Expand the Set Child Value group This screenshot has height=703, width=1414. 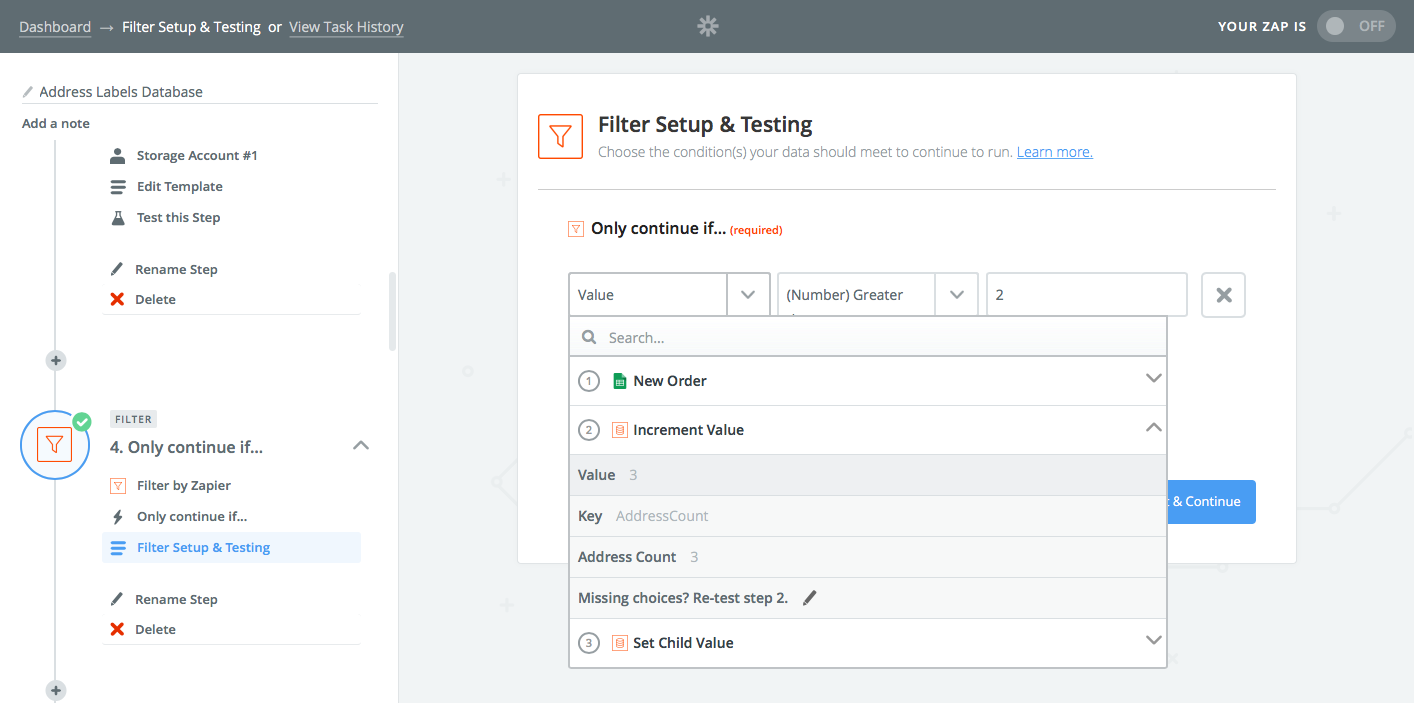coord(868,643)
